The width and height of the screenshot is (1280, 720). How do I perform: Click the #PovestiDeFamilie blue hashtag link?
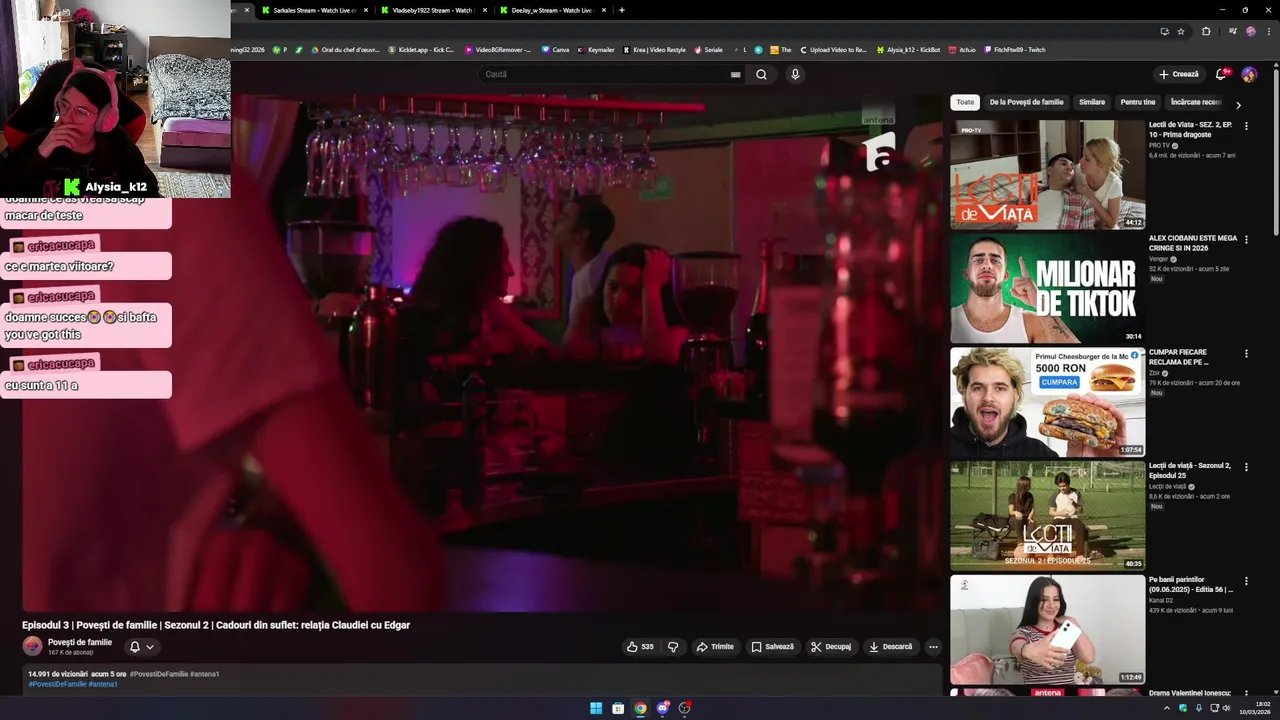pyautogui.click(x=57, y=684)
